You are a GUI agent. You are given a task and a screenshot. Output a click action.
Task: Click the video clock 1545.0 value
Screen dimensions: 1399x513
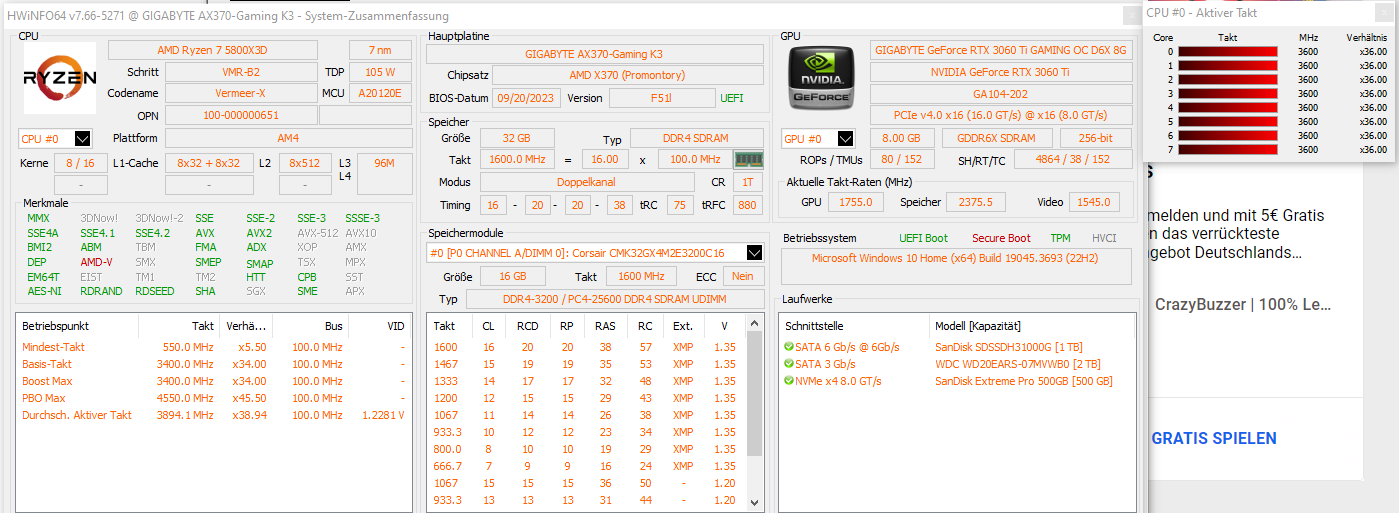1094,202
